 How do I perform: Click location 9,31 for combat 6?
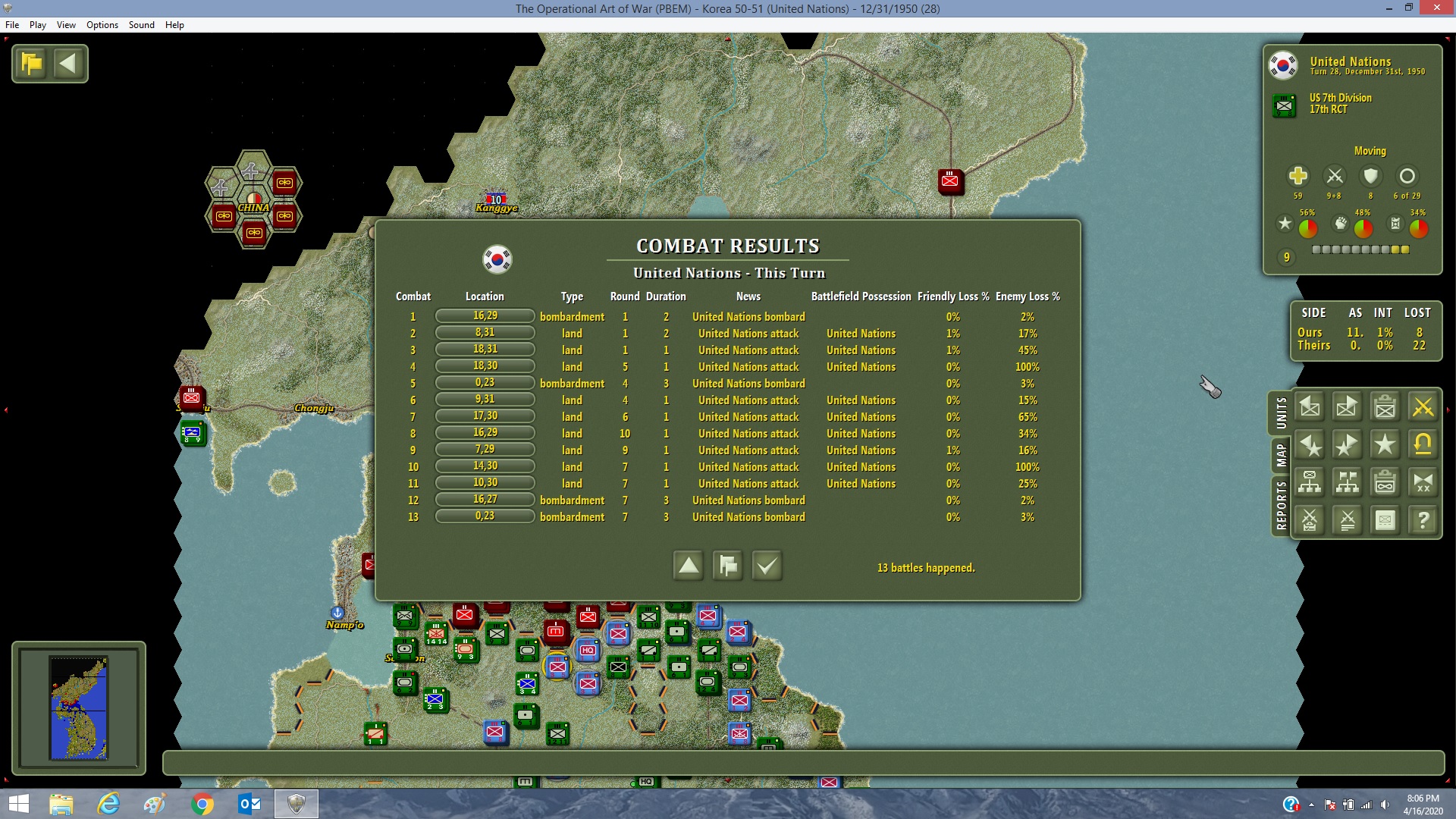click(485, 400)
